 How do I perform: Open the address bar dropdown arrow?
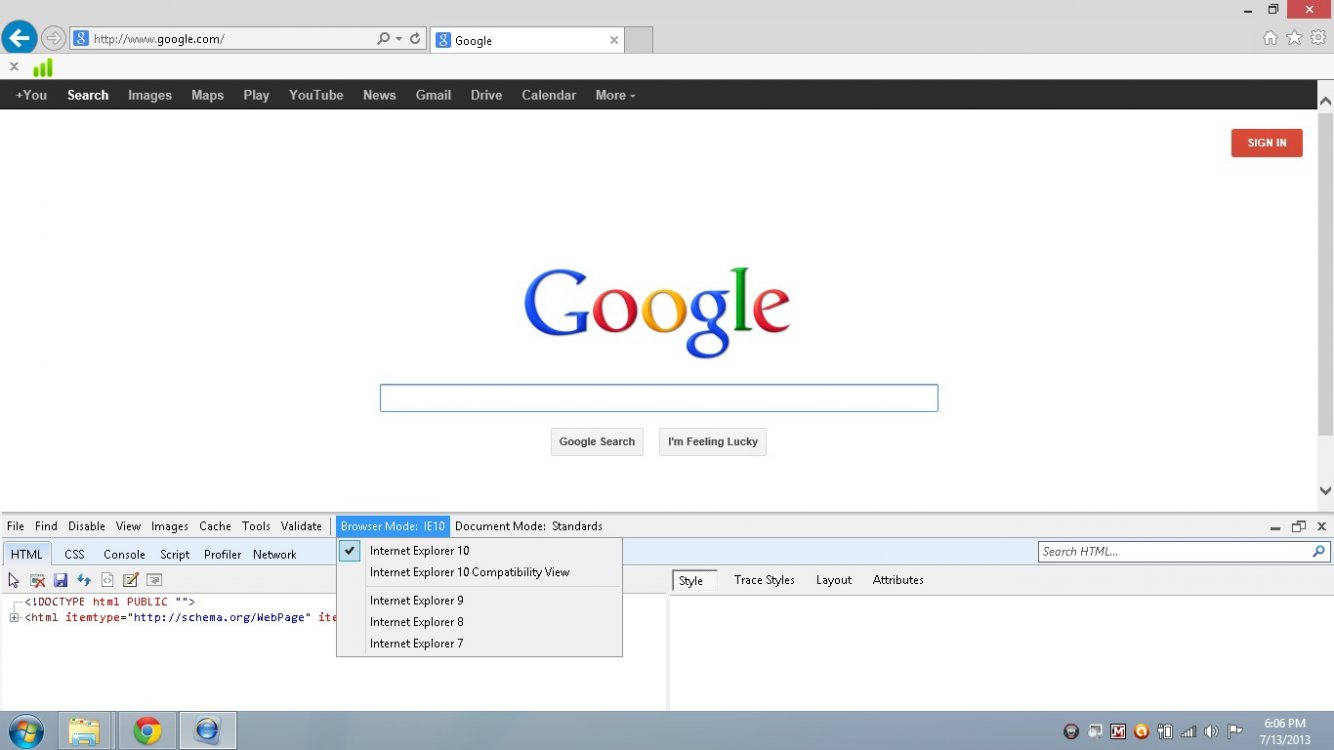pos(399,39)
